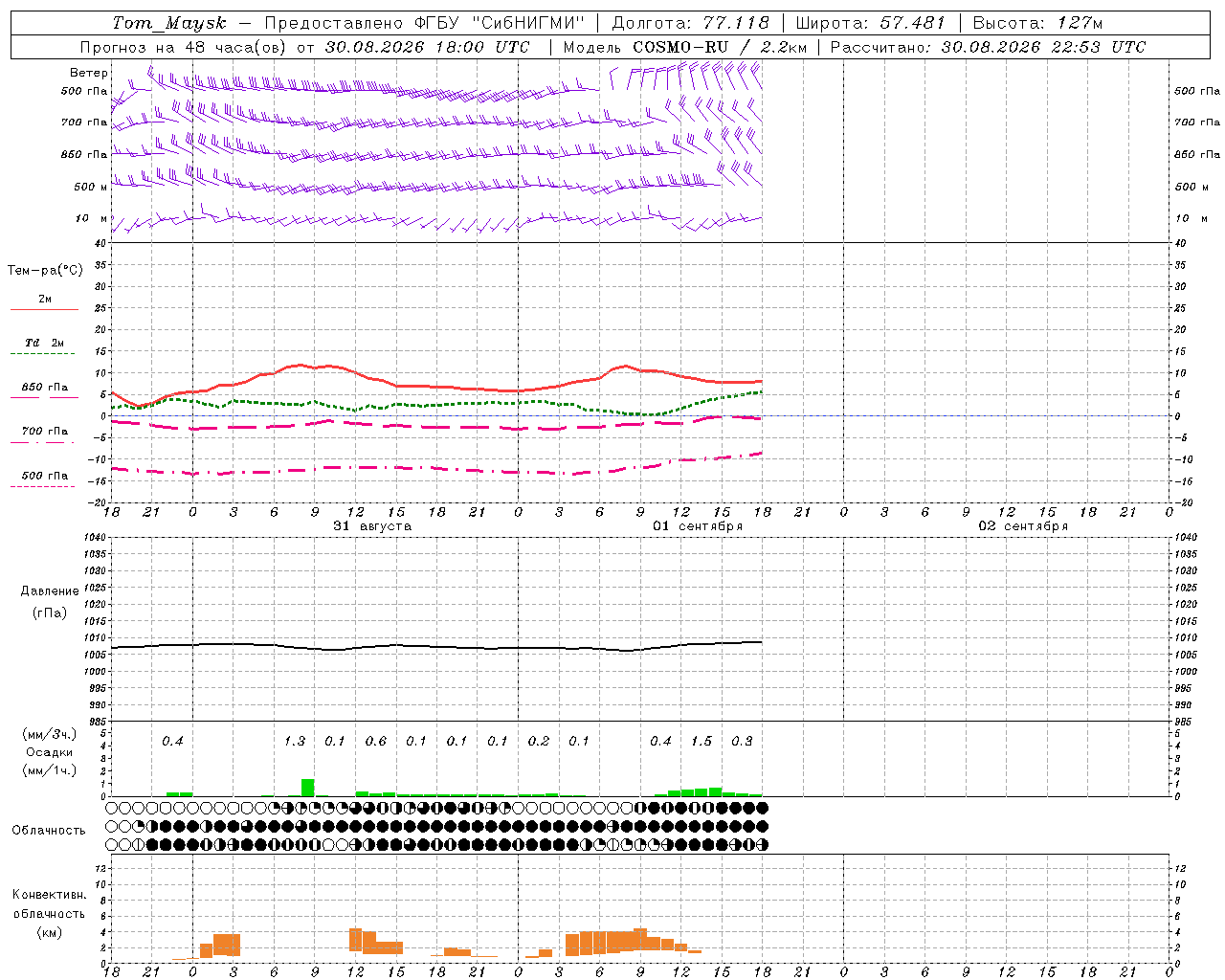Select the 850 гПа legend entry
Image resolution: width=1225 pixels, height=980 pixels.
point(45,390)
